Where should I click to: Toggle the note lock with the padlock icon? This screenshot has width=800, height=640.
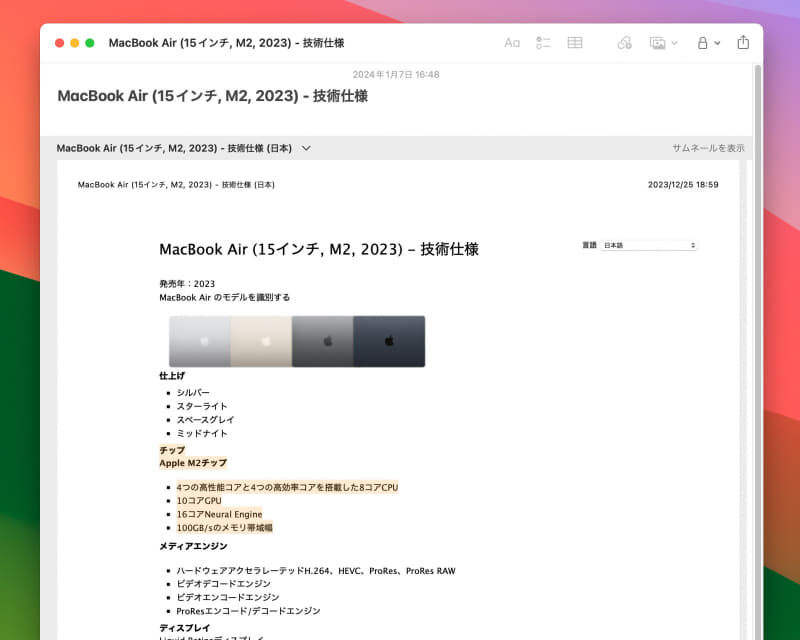point(702,42)
